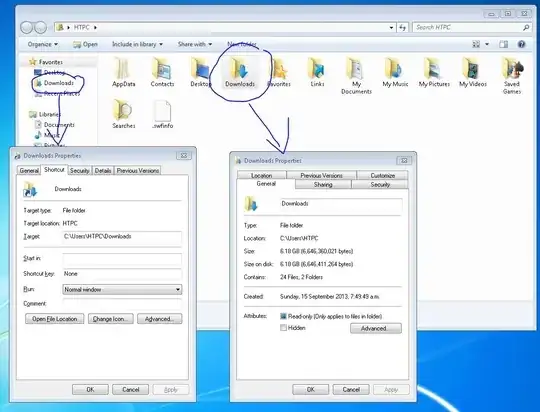Click HTPC in the address bar

(x=82, y=27)
